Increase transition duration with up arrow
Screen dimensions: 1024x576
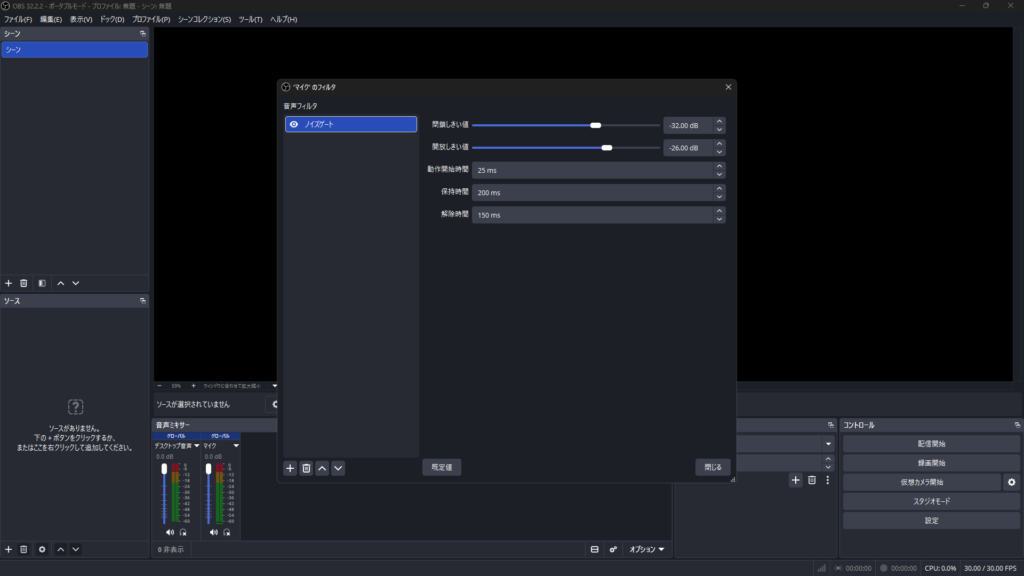click(x=828, y=459)
